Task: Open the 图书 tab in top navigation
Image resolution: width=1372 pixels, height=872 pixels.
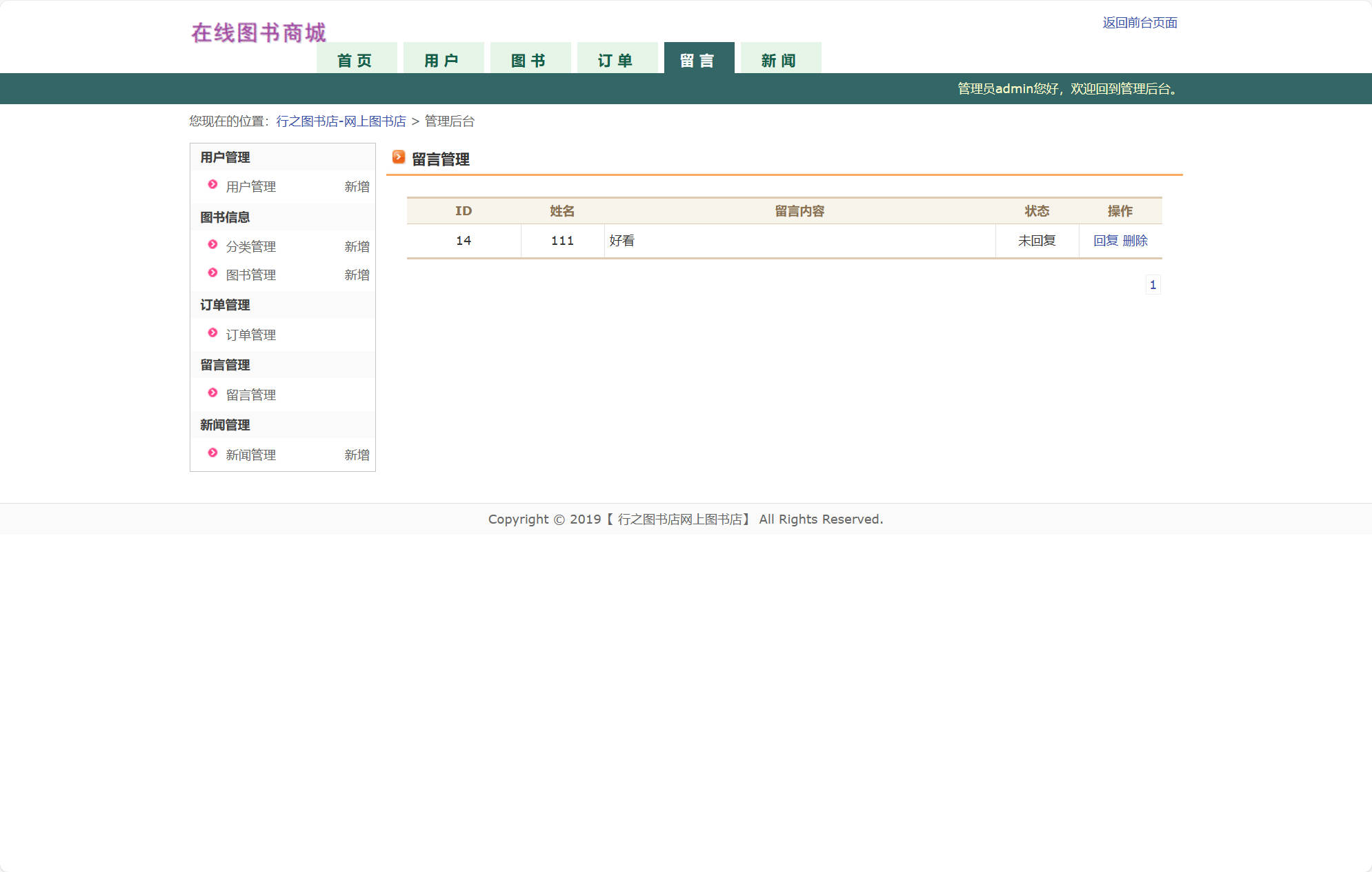Action: click(x=530, y=59)
